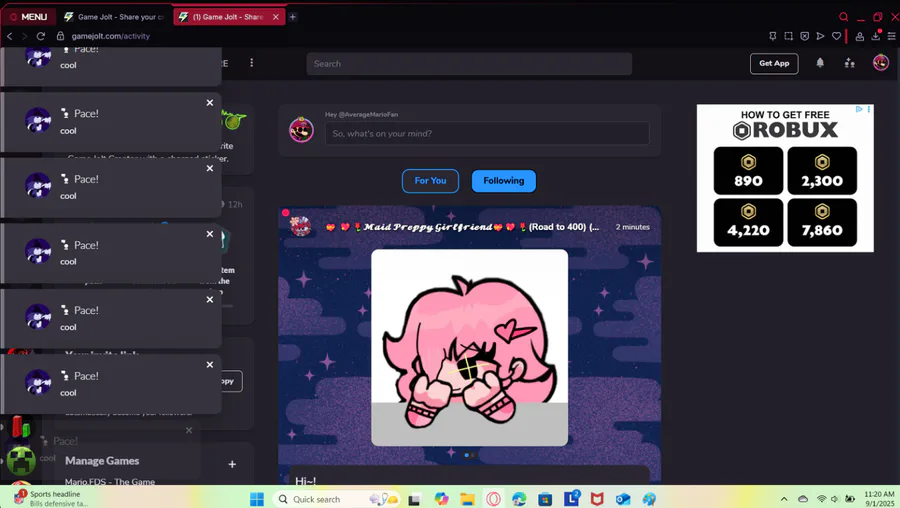Switch to the Following feed

tap(503, 181)
